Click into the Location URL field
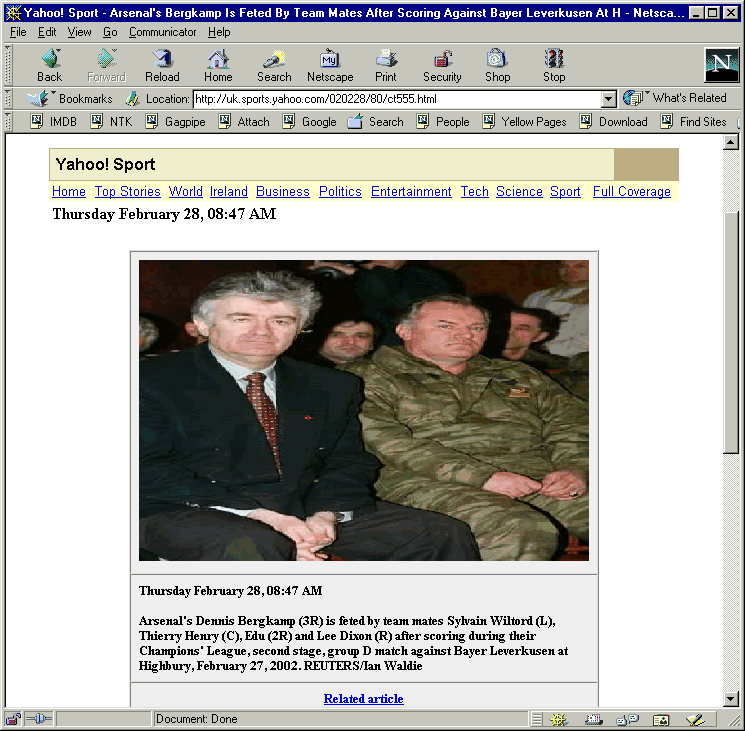This screenshot has height=731, width=745. click(x=397, y=99)
